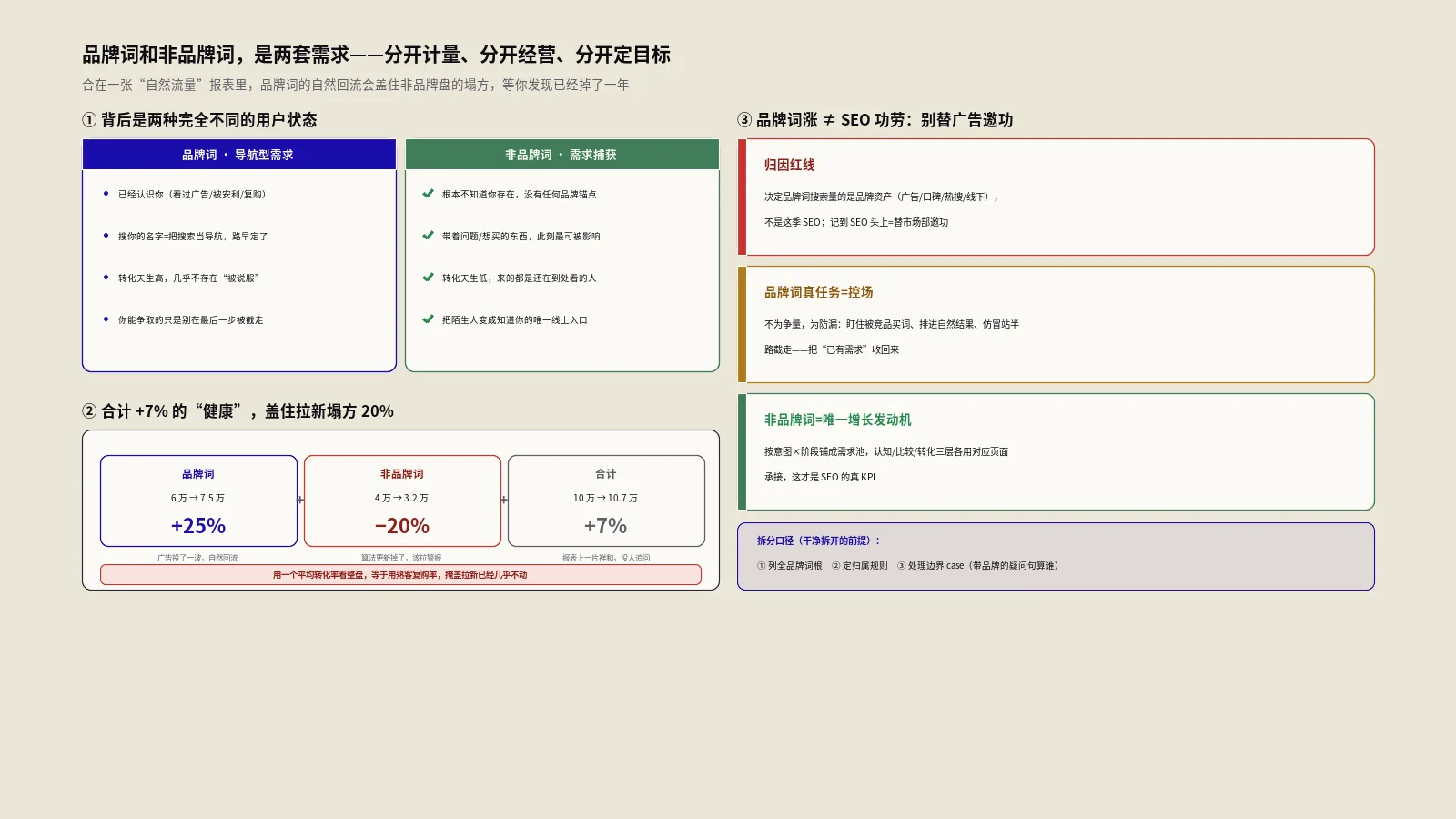
Task: Click the line starting '按意图×阶段铺成需求池'
Action: pos(886,451)
